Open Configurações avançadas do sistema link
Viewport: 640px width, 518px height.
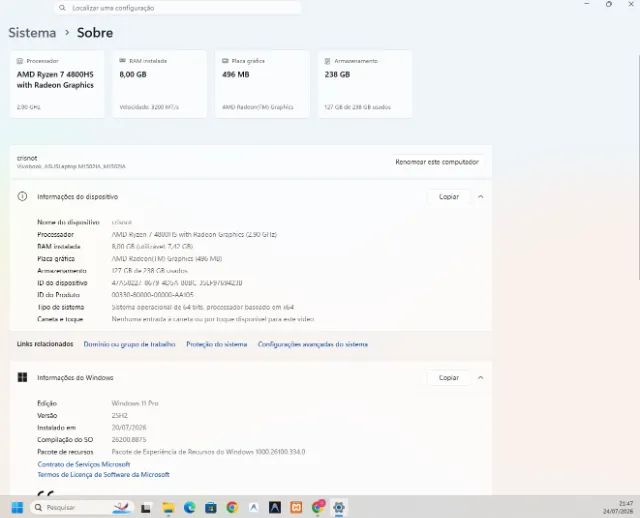313,344
